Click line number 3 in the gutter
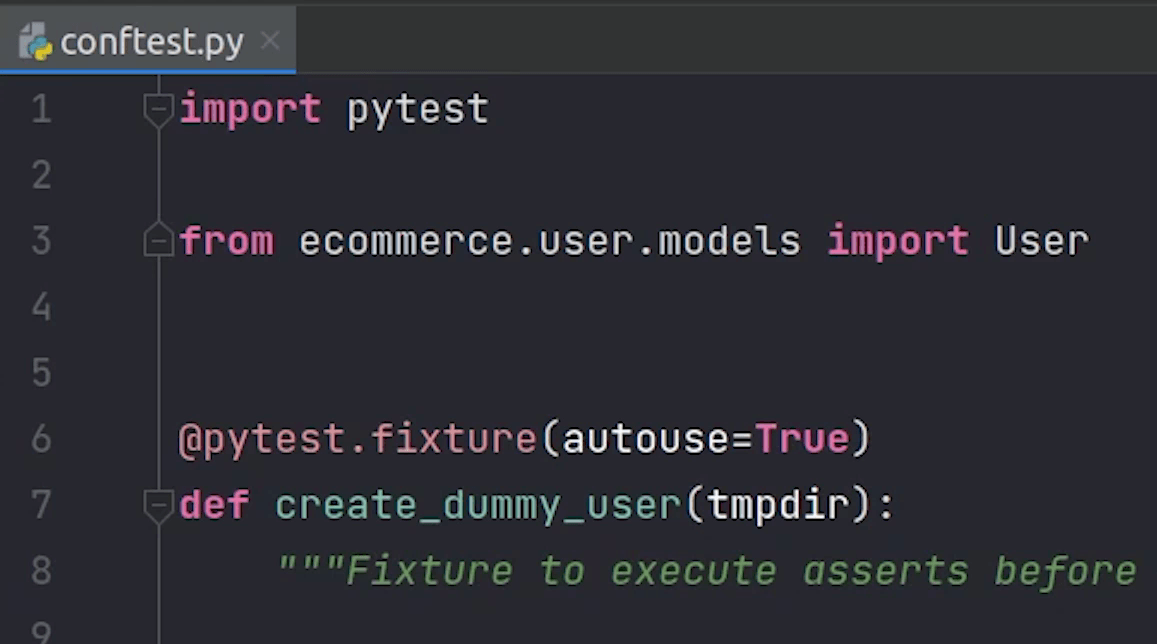Viewport: 1157px width, 644px height. (41, 241)
